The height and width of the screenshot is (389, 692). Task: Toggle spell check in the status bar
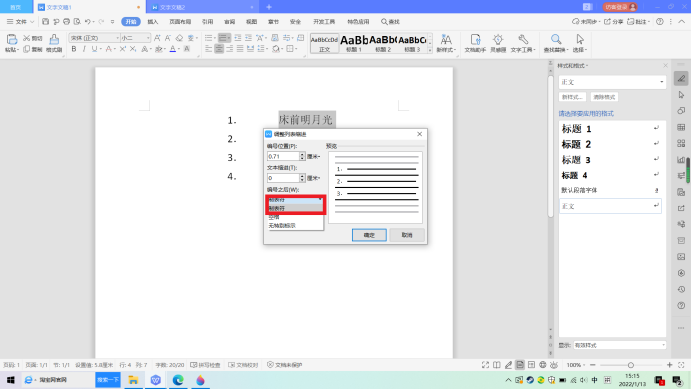point(205,365)
